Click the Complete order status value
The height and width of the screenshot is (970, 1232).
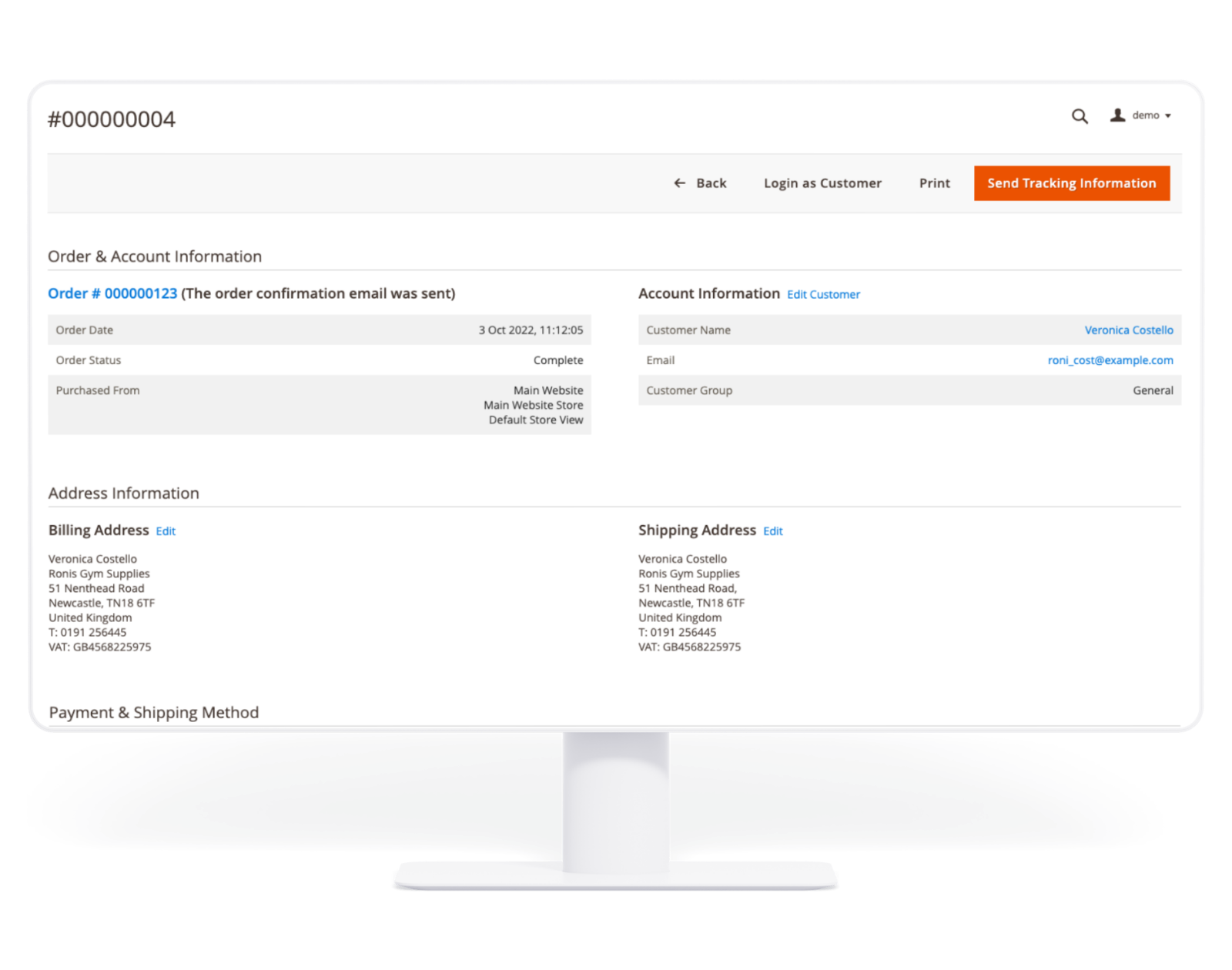coord(557,360)
